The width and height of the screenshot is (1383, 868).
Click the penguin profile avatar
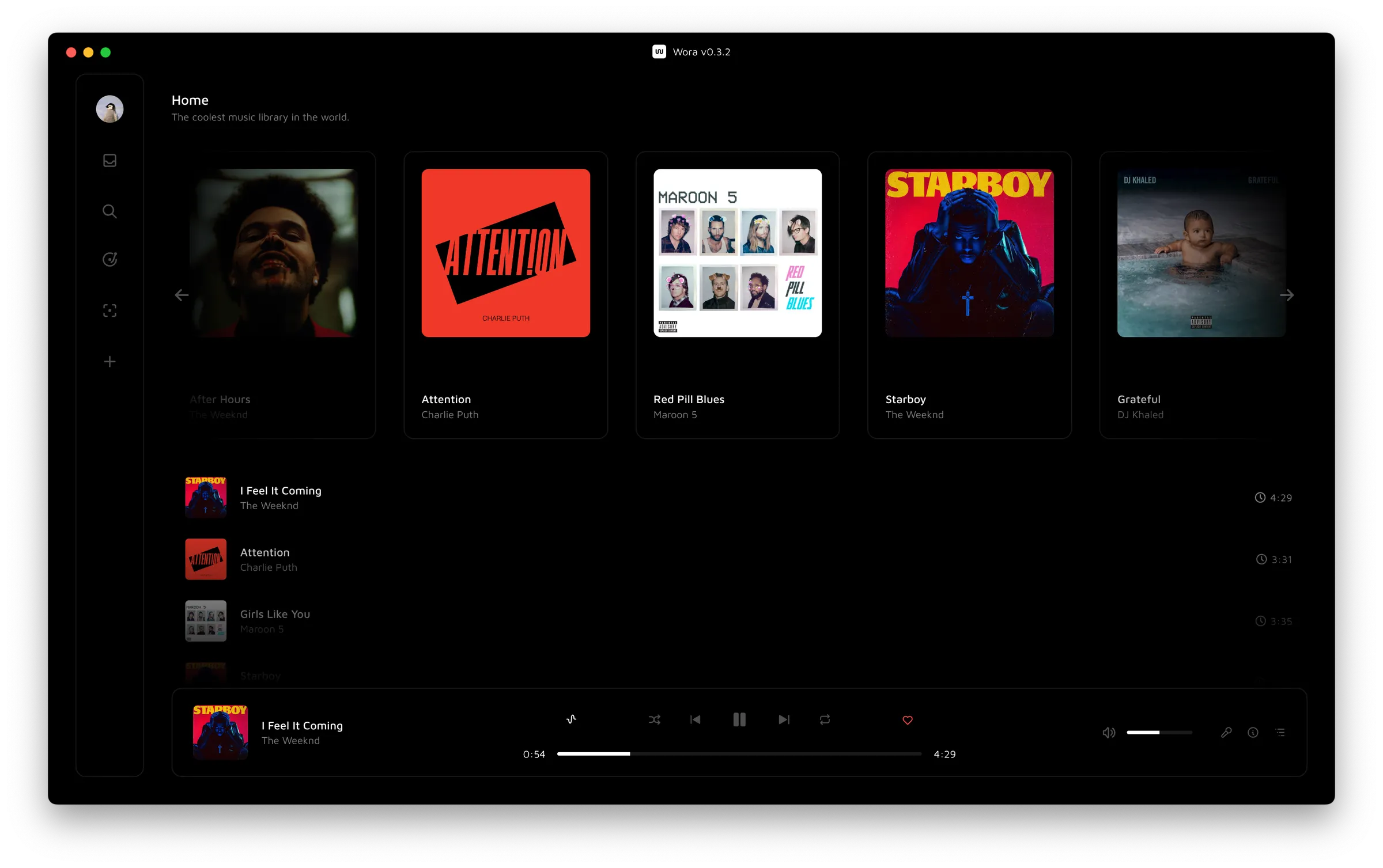(x=109, y=109)
